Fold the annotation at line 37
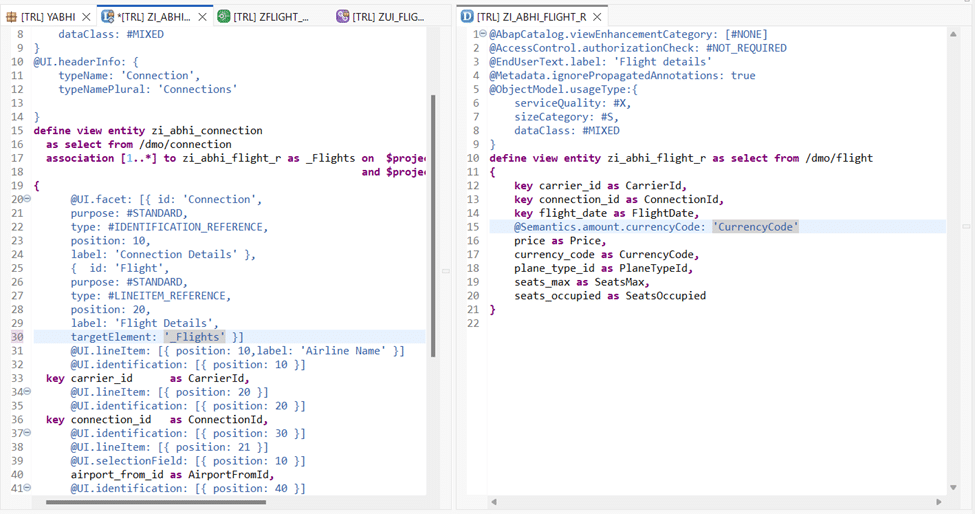 tap(28, 434)
